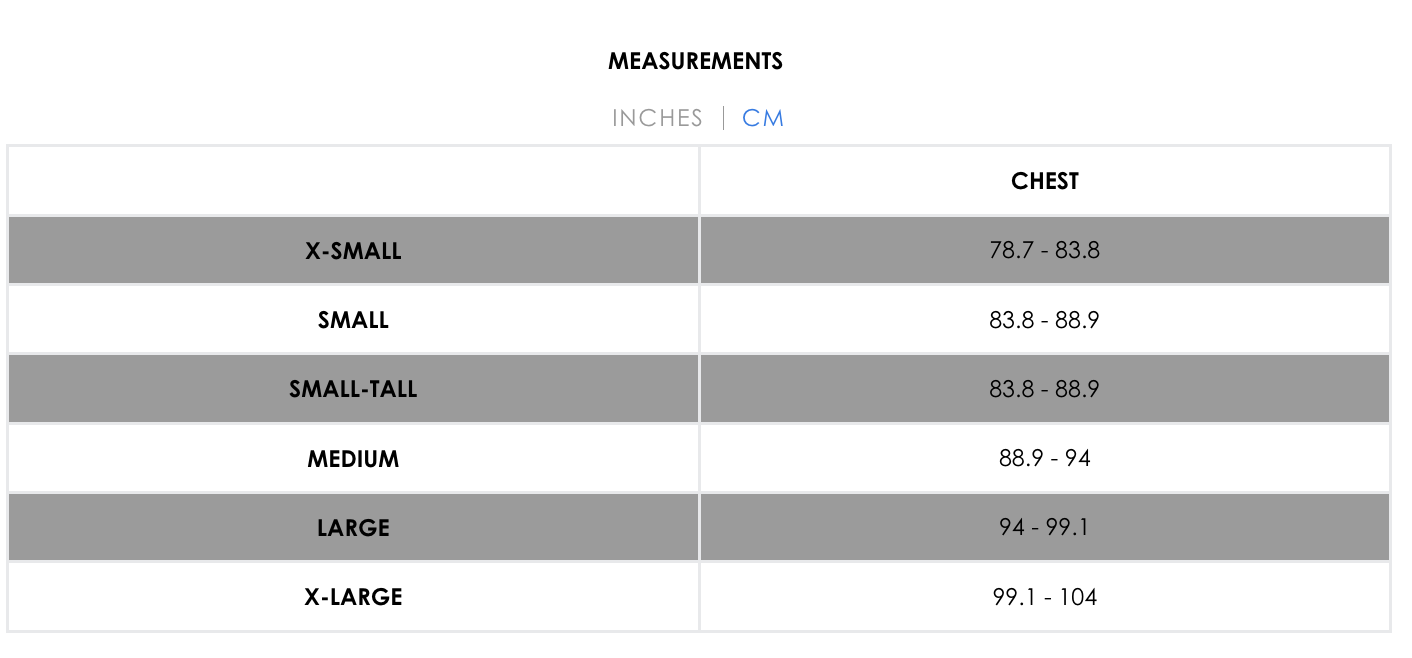Screen dimensions: 1412x658
Task: Select the SMALL size row label
Action: pos(353,320)
